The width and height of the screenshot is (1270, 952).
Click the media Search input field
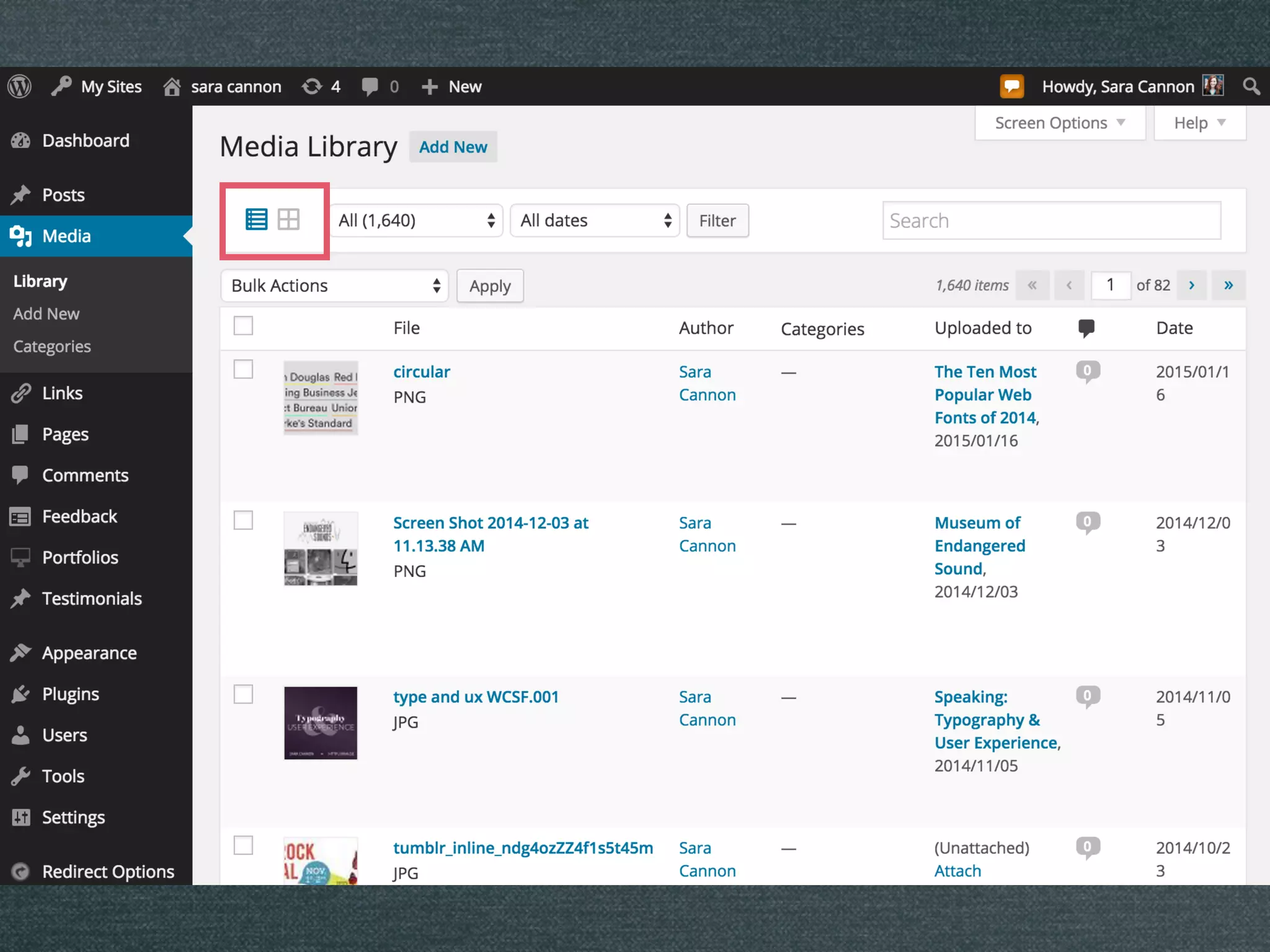click(1051, 221)
